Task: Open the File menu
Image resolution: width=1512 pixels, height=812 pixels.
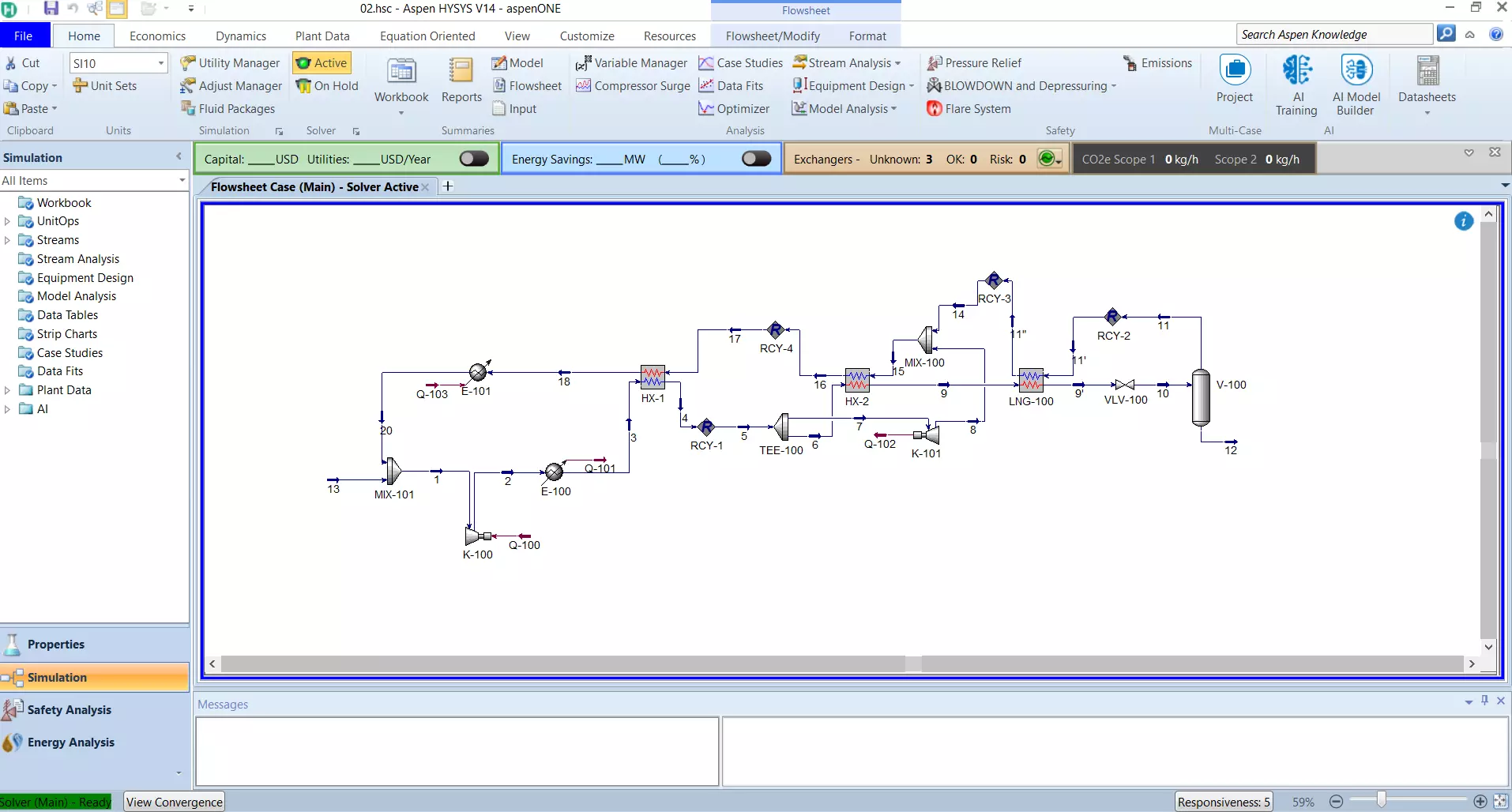Action: click(24, 36)
